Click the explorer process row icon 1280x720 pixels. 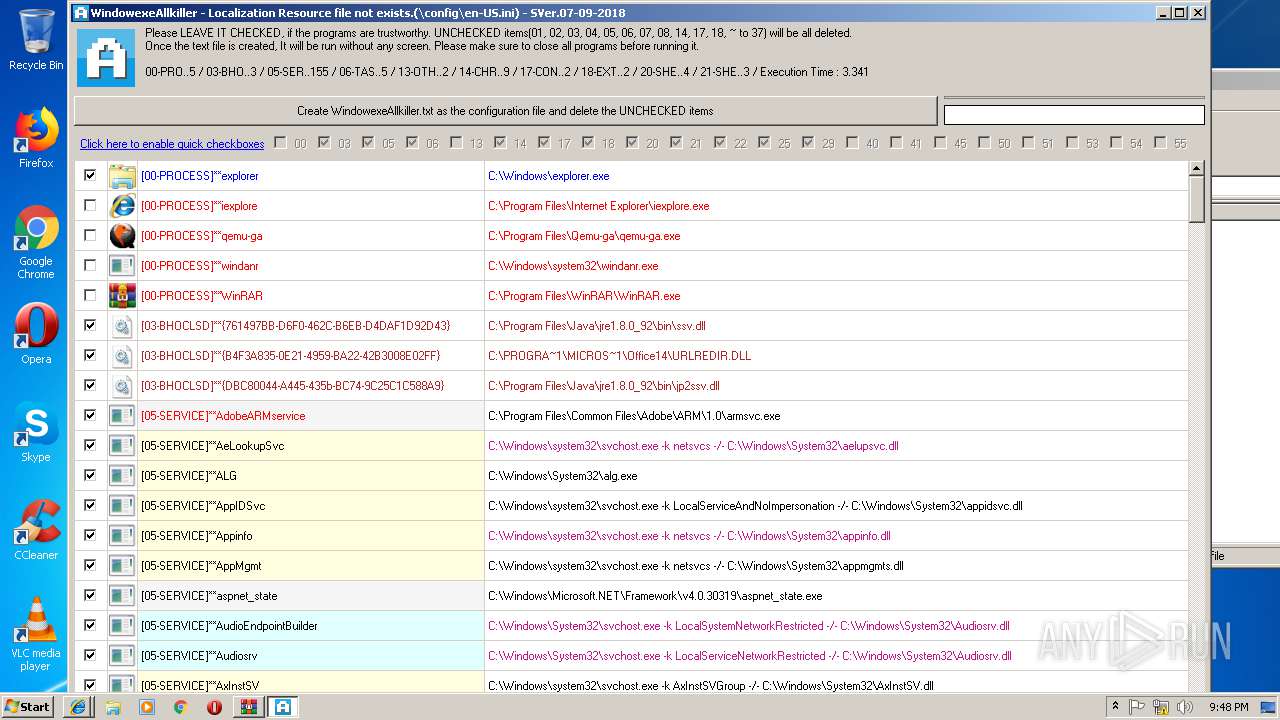click(x=122, y=176)
